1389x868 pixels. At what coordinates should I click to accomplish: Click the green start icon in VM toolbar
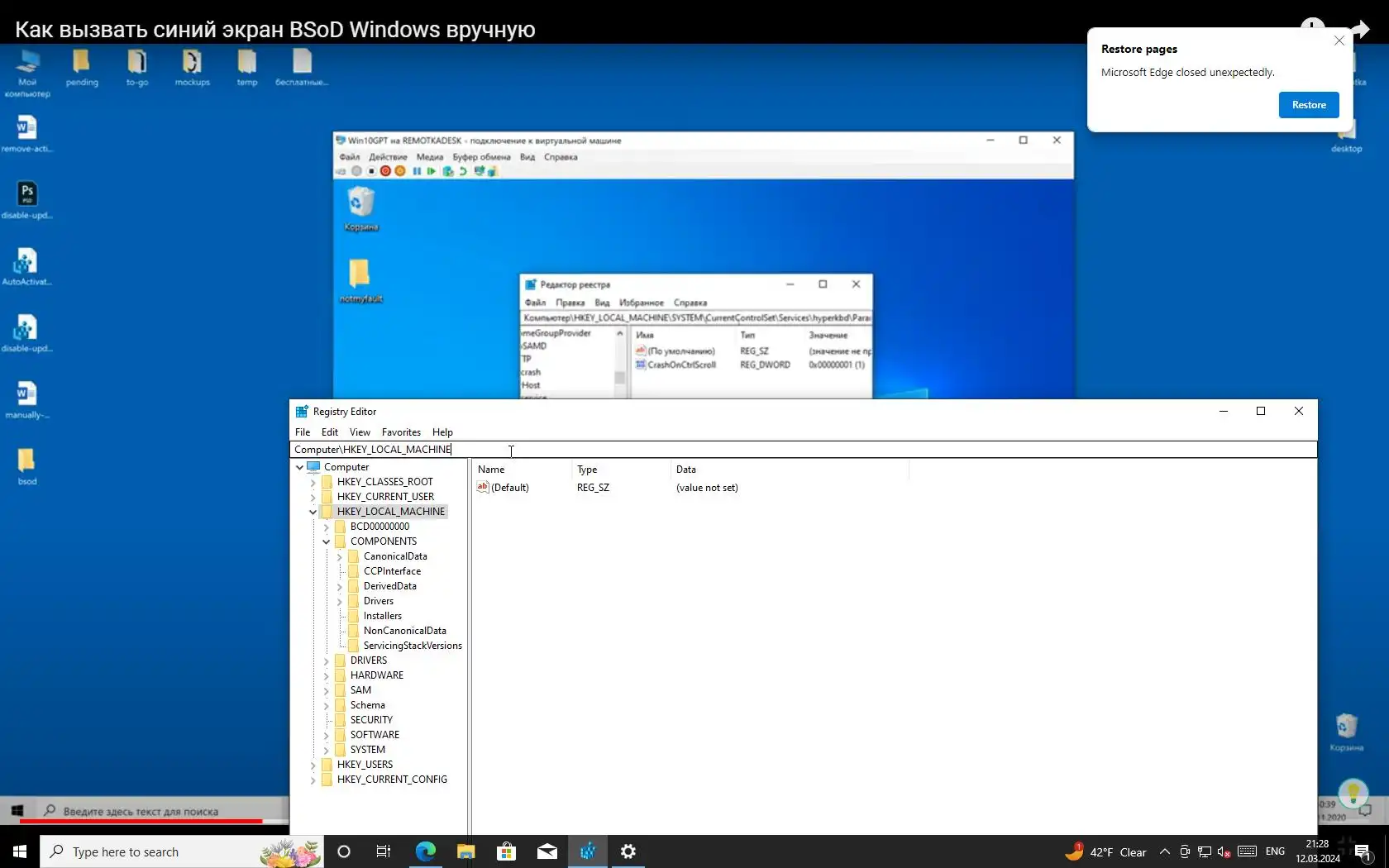tap(432, 171)
